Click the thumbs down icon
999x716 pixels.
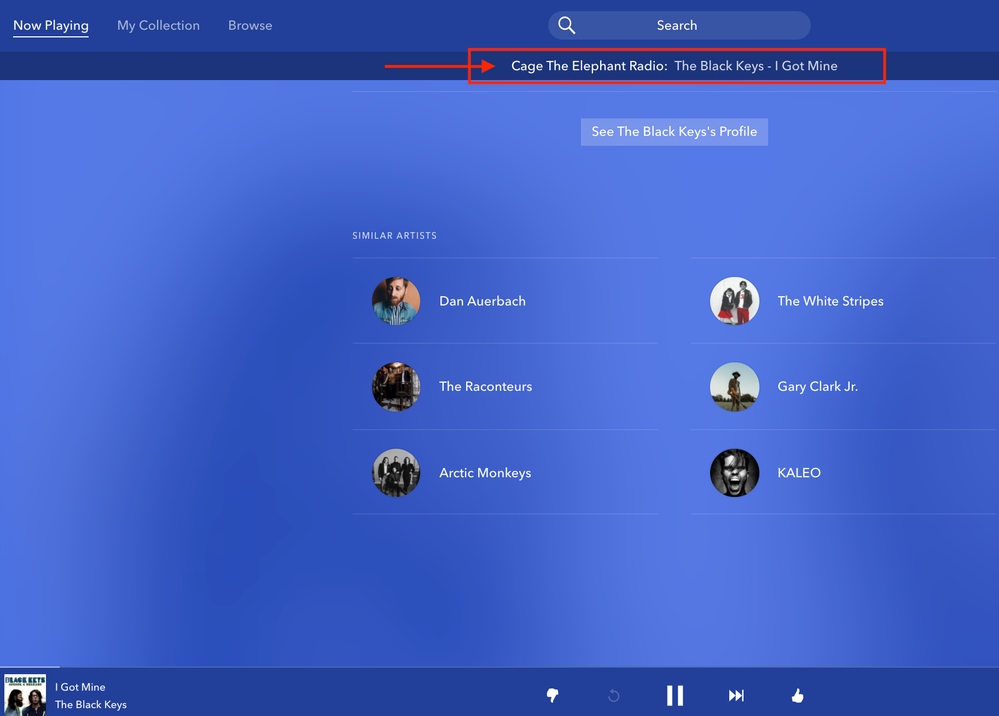(x=551, y=696)
